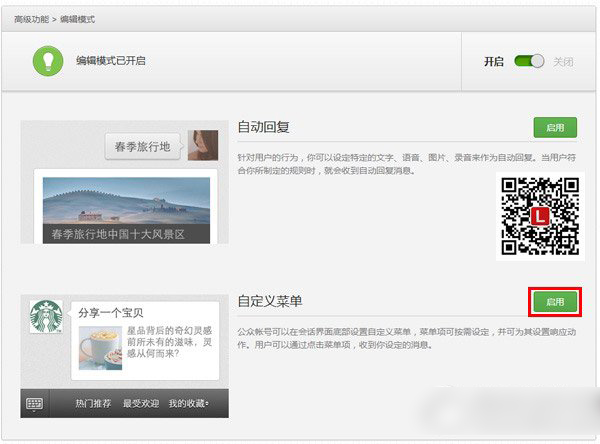Image resolution: width=600 pixels, height=444 pixels.
Task: Enable the 自动回复 feature with its 启用 button
Action: click(x=555, y=127)
